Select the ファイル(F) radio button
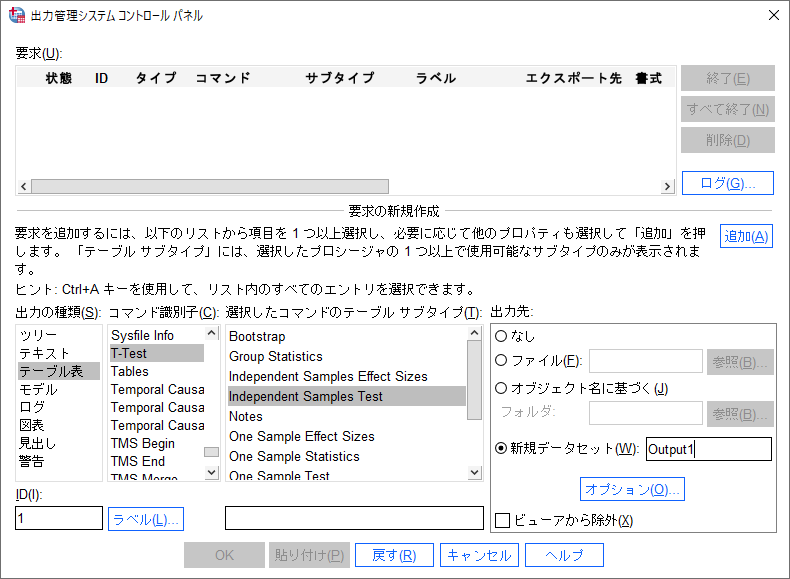This screenshot has height=579, width=790. [501, 360]
